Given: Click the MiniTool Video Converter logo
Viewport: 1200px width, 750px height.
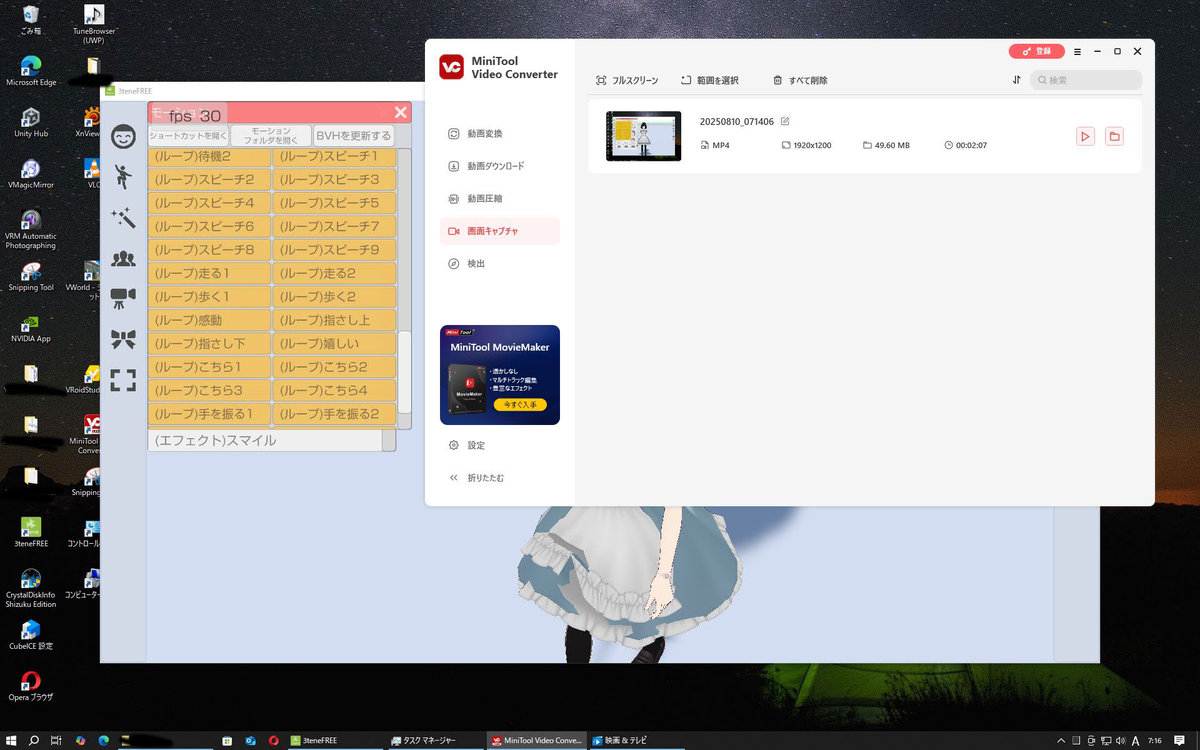Looking at the screenshot, I should point(451,67).
